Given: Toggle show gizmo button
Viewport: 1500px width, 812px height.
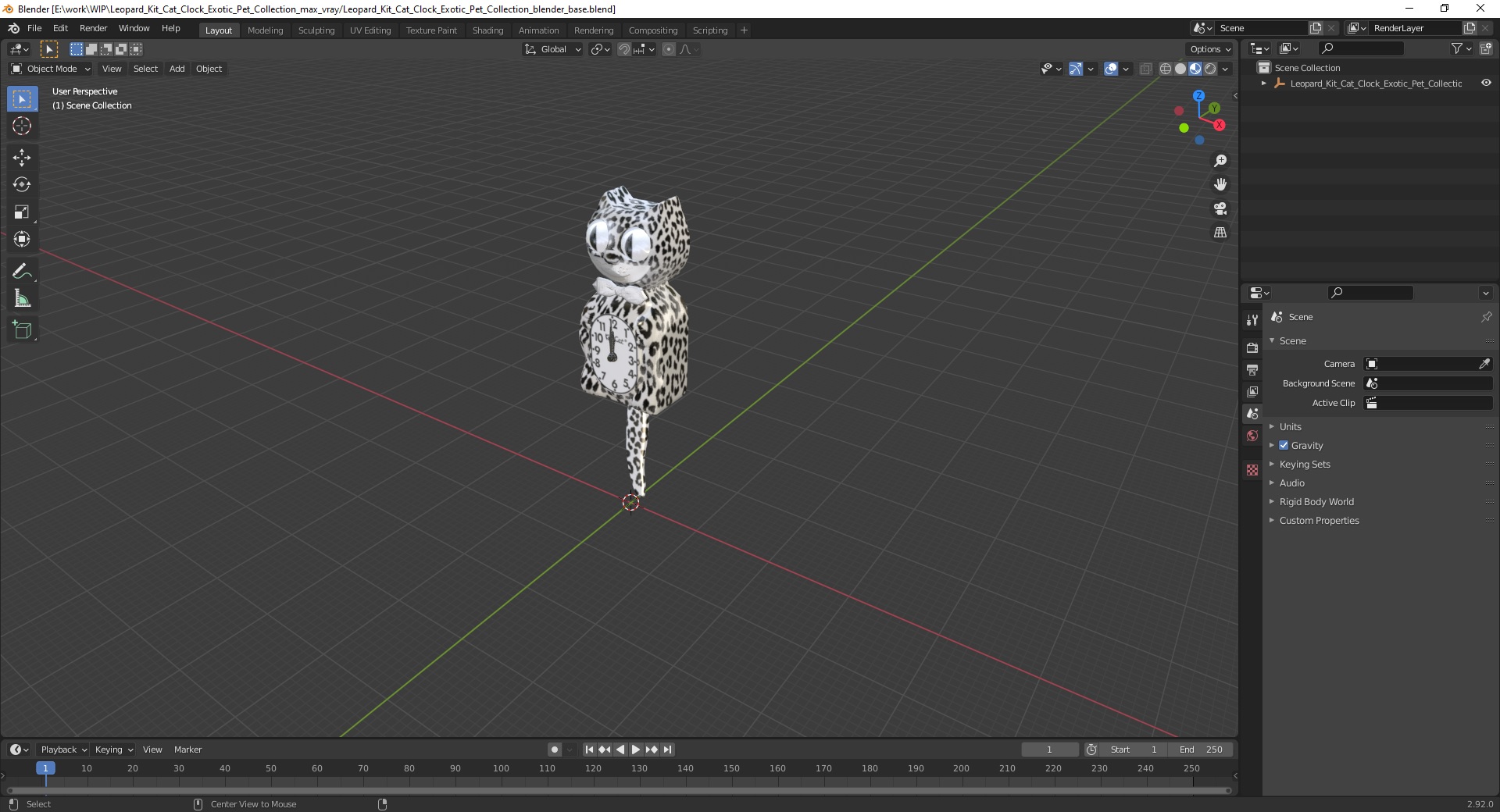Looking at the screenshot, I should pos(1076,69).
